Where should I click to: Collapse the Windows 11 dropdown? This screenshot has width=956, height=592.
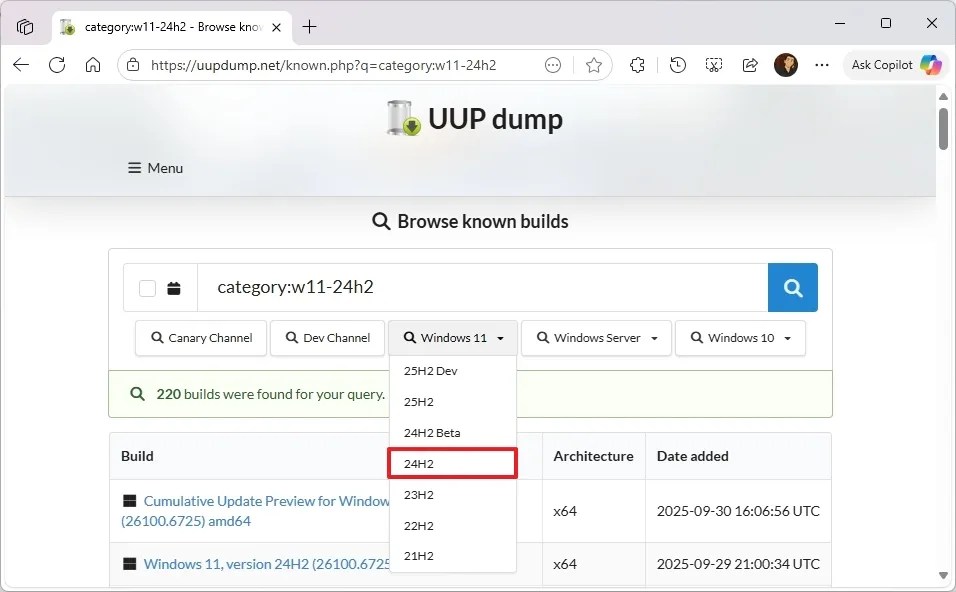[452, 338]
